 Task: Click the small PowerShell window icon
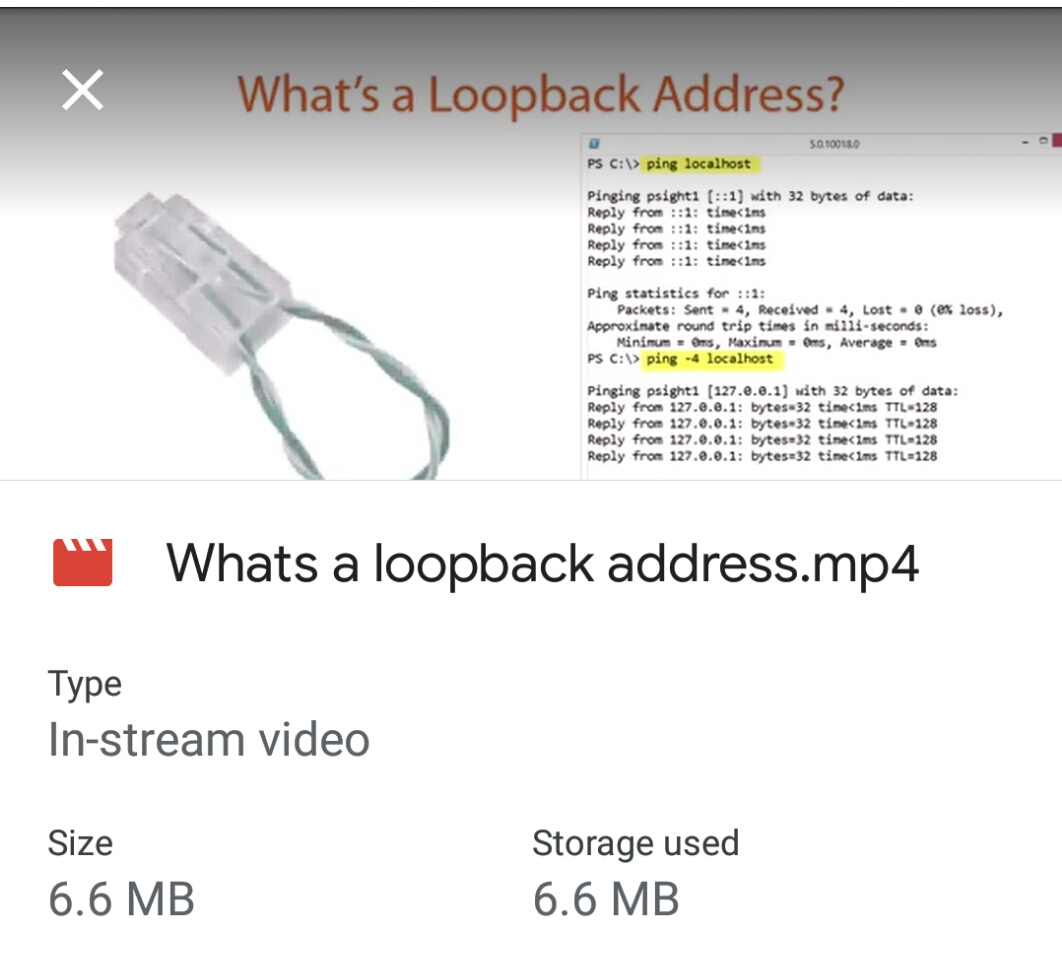tap(594, 144)
